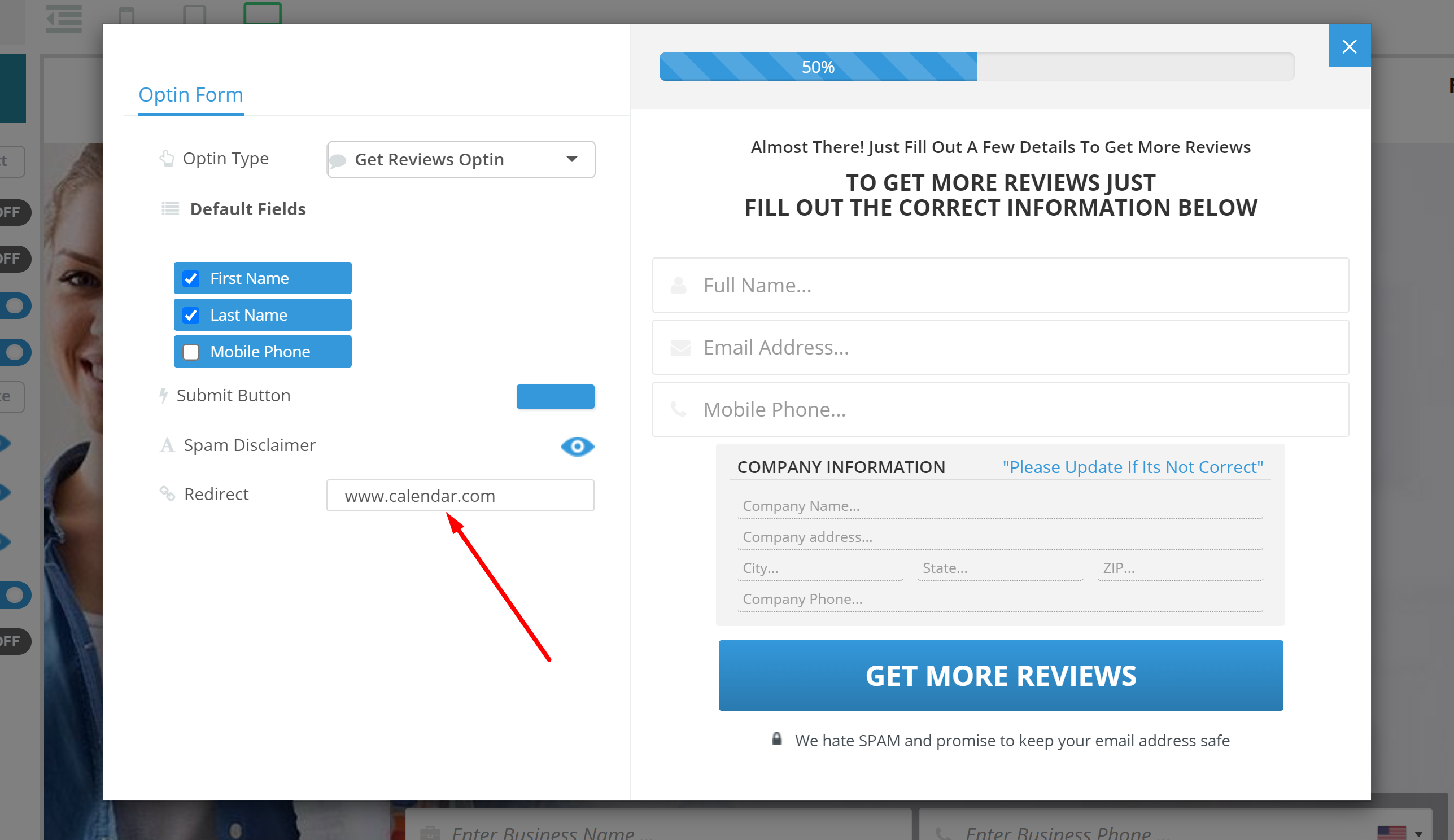
Task: Click the "Please Update If Its Not Correct" link
Action: click(x=1132, y=467)
